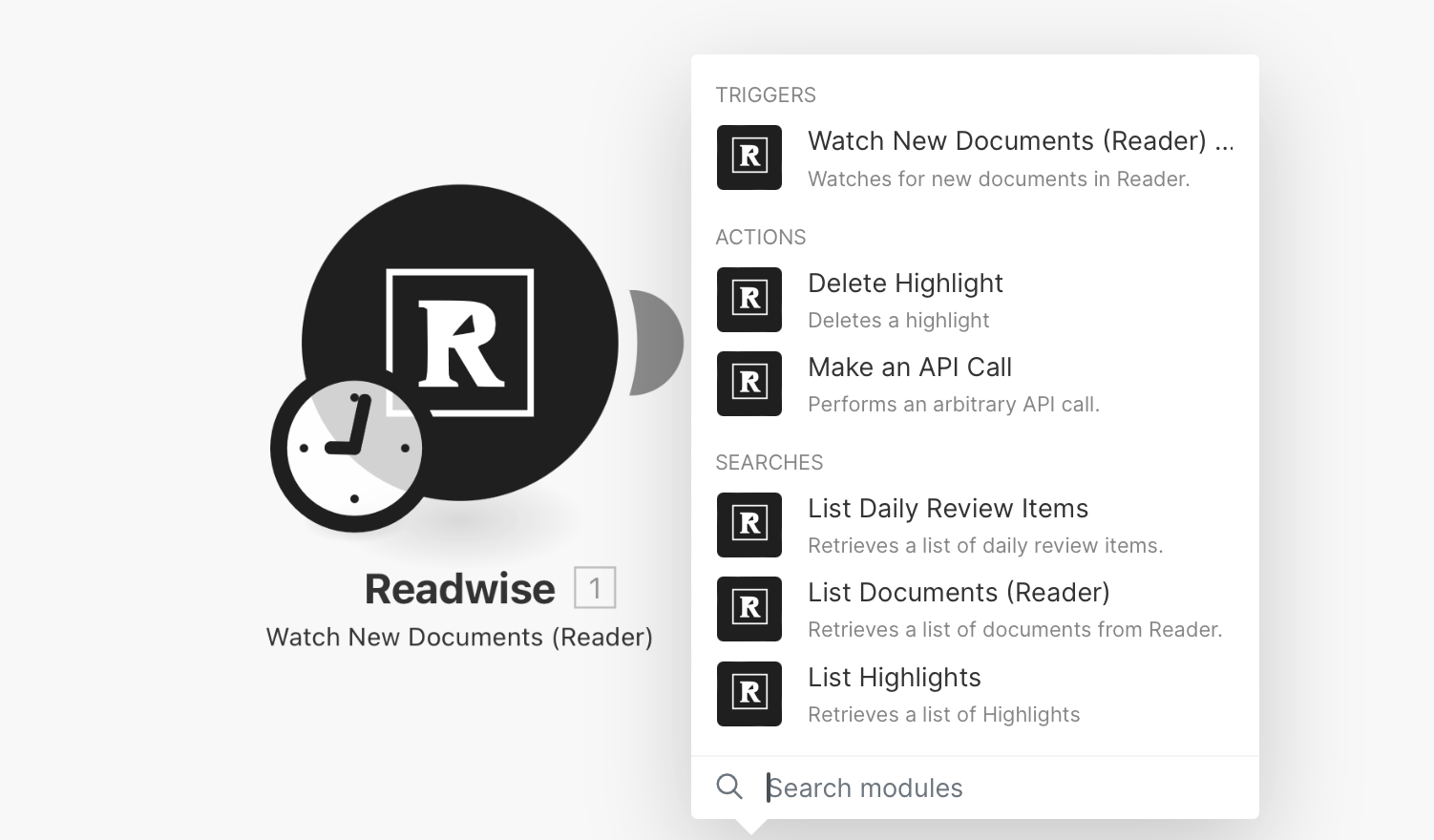
Task: Click 'Retrieves a list of documents from Reader.' text
Action: click(x=1015, y=630)
